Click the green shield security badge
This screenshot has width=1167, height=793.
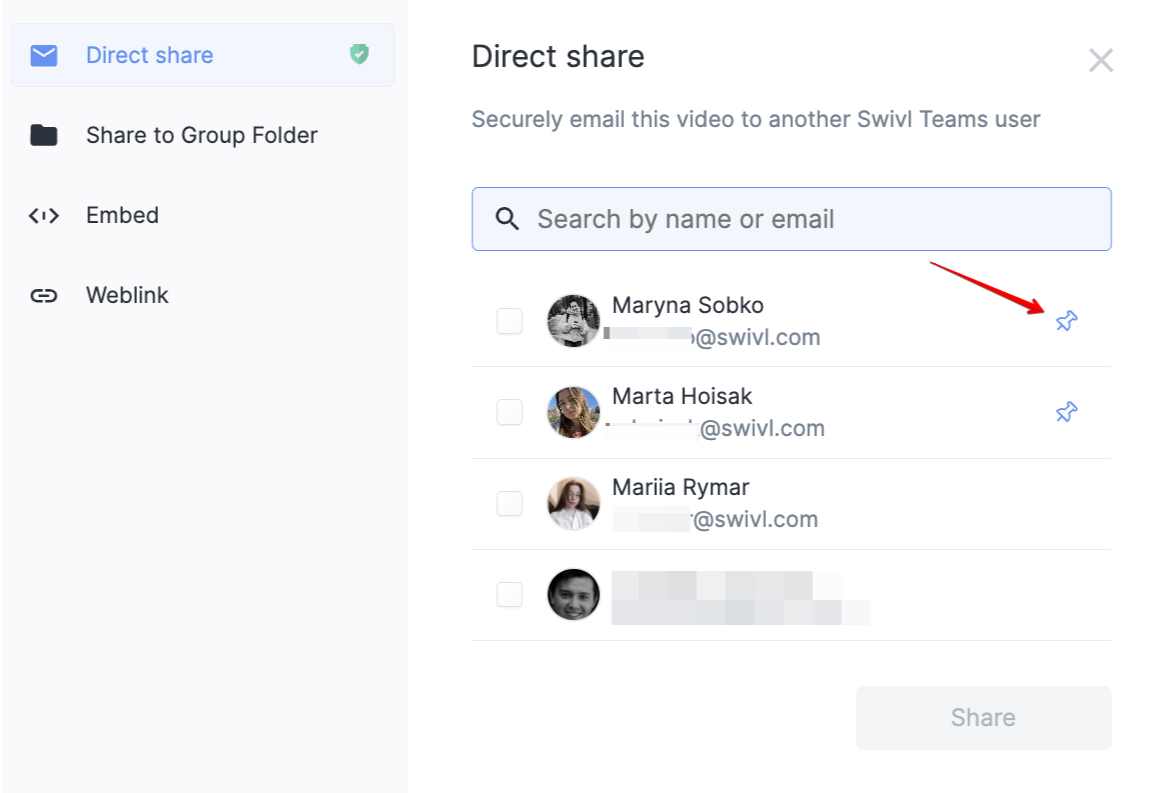(359, 54)
